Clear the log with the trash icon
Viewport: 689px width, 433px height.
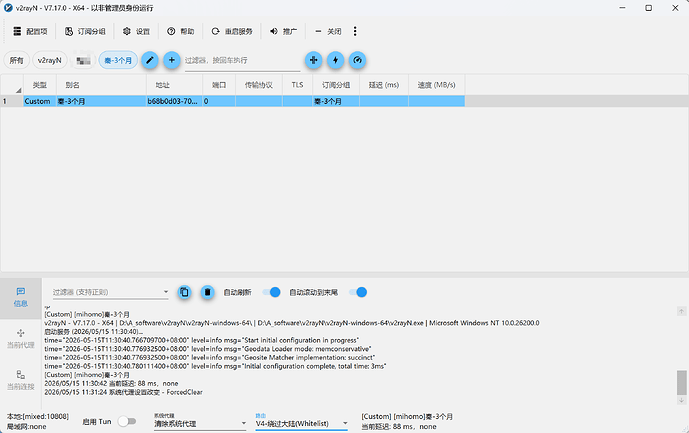(207, 292)
